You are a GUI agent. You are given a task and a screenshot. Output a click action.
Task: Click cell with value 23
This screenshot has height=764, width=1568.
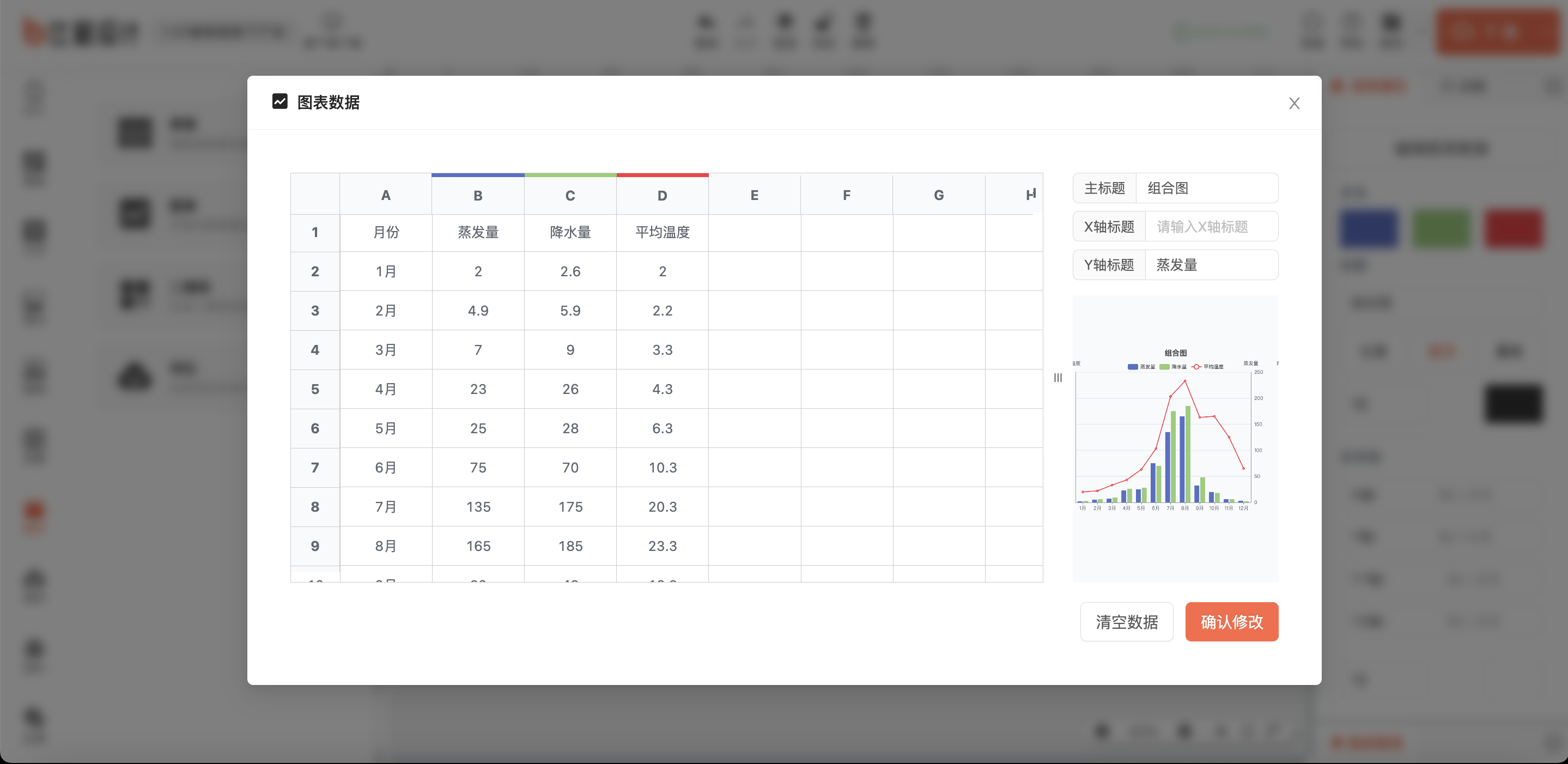pyautogui.click(x=478, y=389)
